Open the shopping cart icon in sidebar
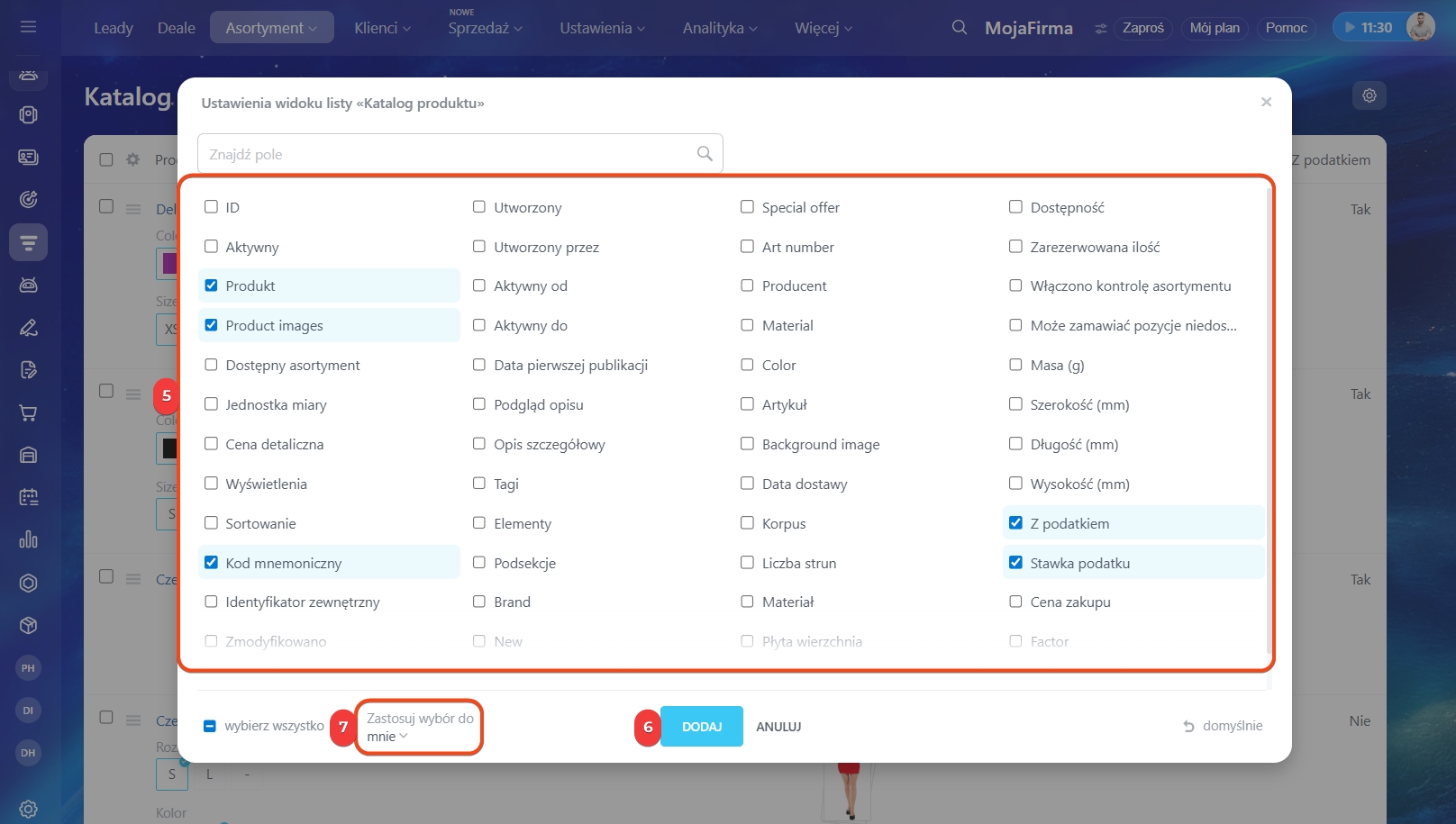 coord(28,412)
